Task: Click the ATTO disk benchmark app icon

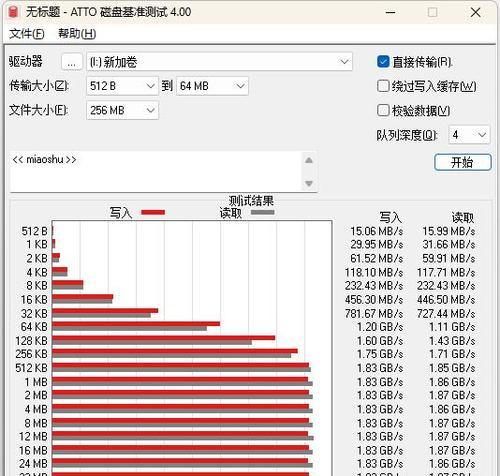Action: (13, 12)
